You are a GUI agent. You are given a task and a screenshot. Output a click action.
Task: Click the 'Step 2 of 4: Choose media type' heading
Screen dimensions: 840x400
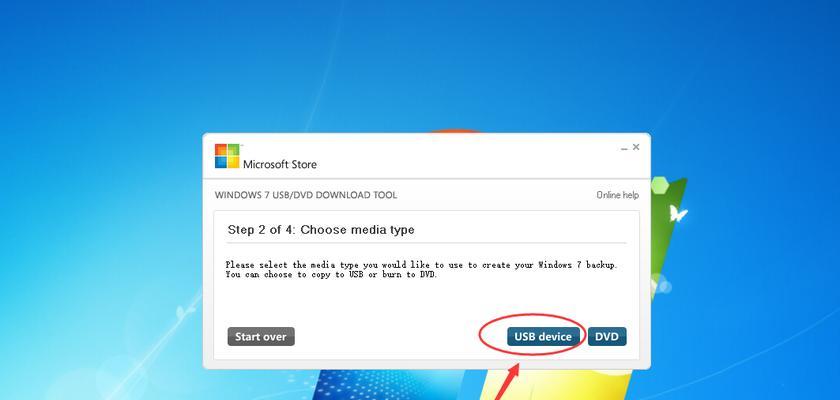(321, 230)
